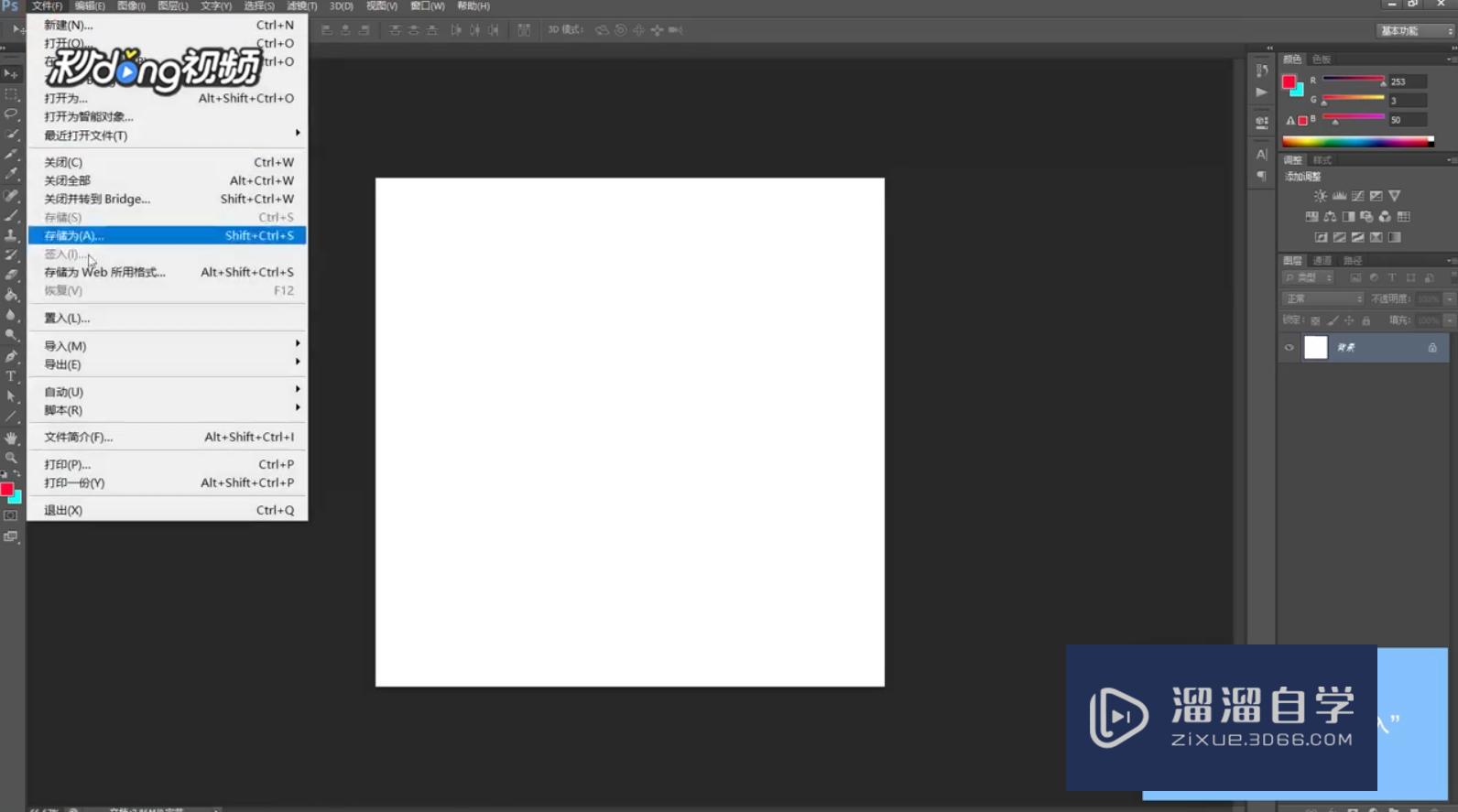Select the Eraser tool
This screenshot has height=812, width=1458.
pyautogui.click(x=11, y=275)
